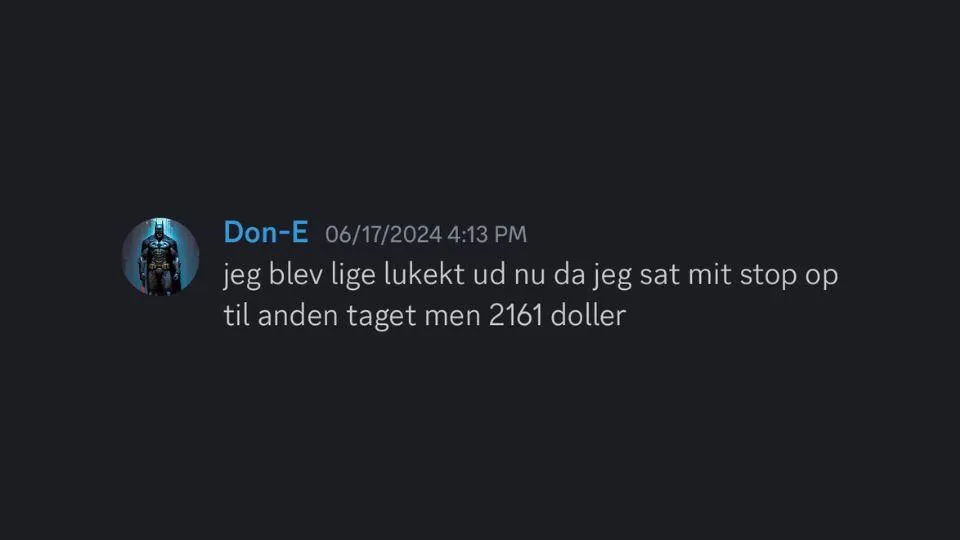Click the 06/17/2024 date in timestamp
The height and width of the screenshot is (540, 960).
tap(383, 234)
